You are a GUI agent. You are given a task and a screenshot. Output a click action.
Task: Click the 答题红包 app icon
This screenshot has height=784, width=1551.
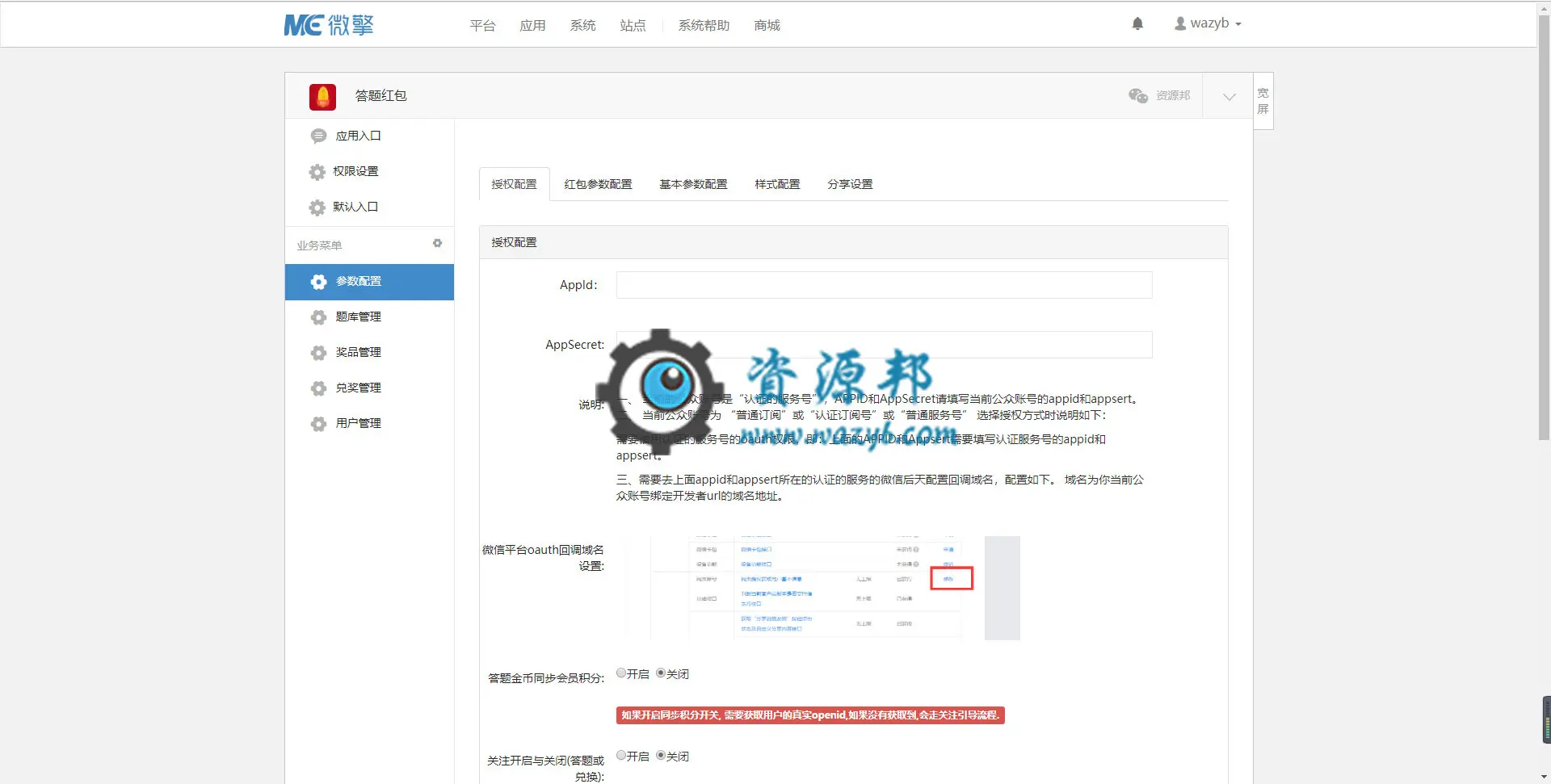pos(322,96)
